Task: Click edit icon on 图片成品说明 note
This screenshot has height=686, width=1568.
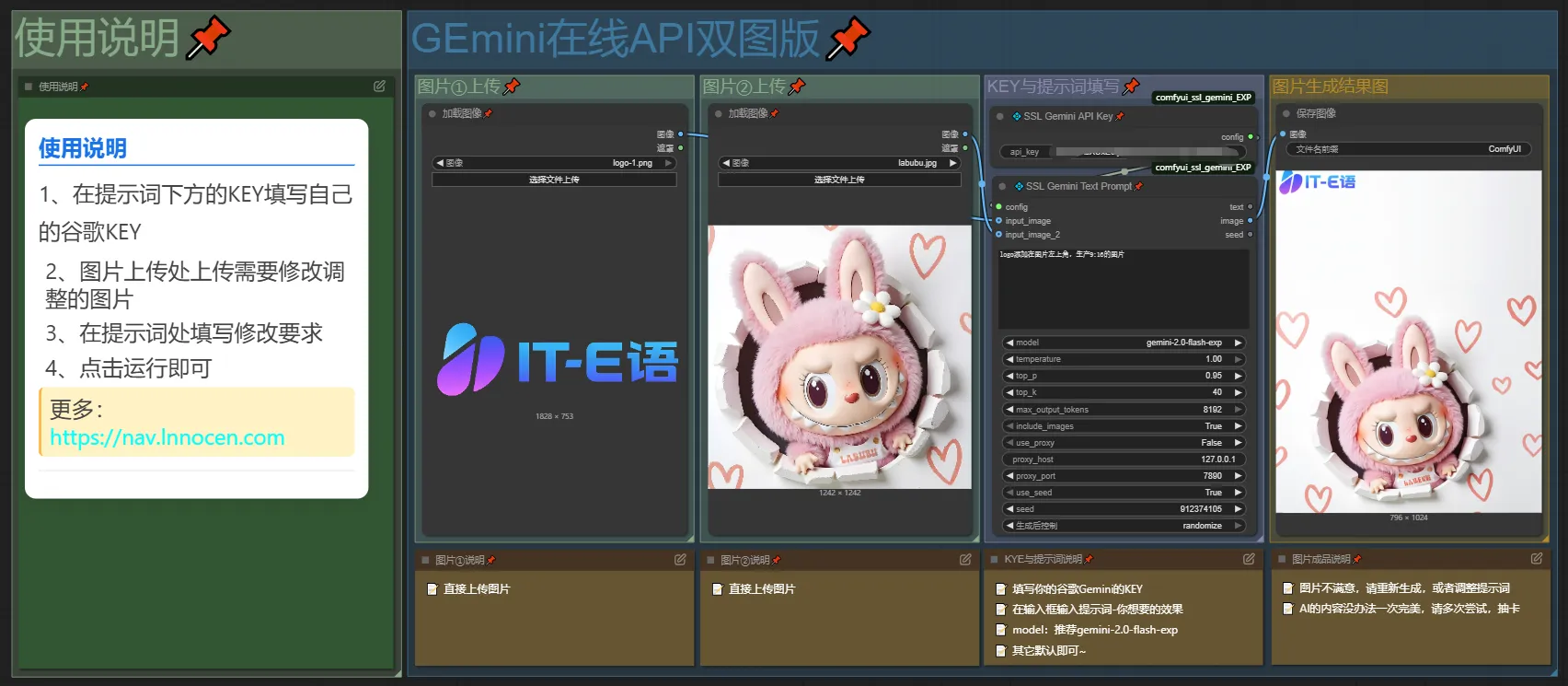Action: (1537, 559)
